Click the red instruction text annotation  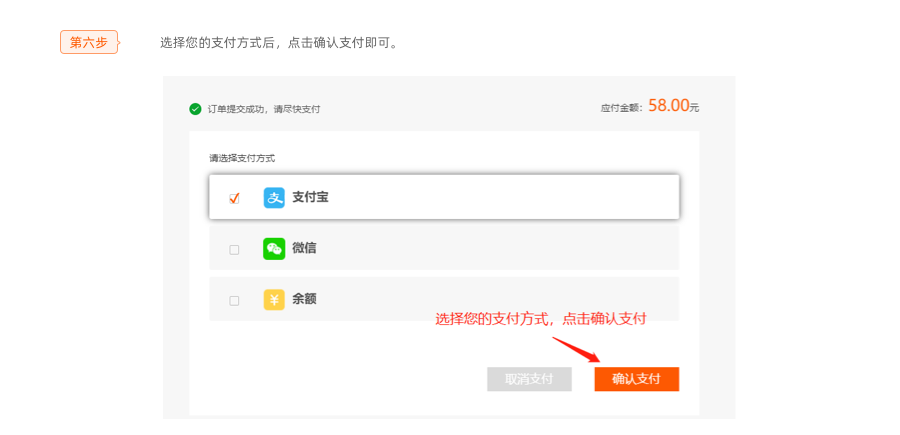coord(541,320)
